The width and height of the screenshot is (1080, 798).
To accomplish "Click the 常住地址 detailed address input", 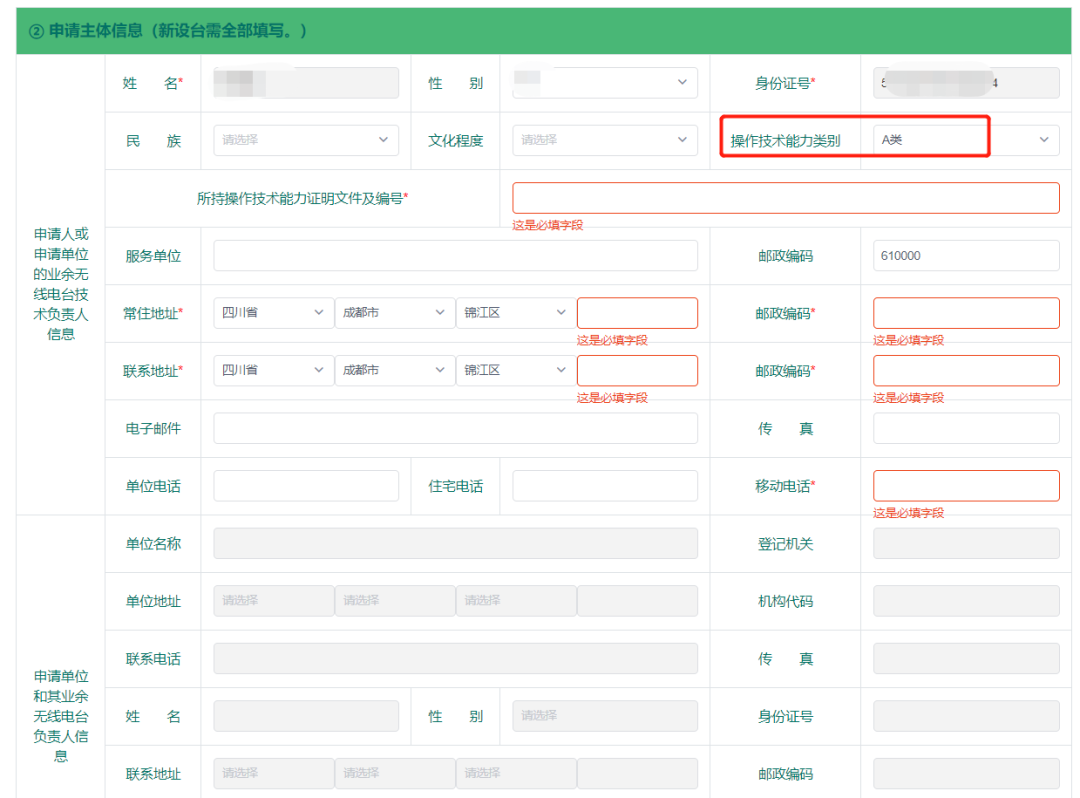I will coord(637,313).
